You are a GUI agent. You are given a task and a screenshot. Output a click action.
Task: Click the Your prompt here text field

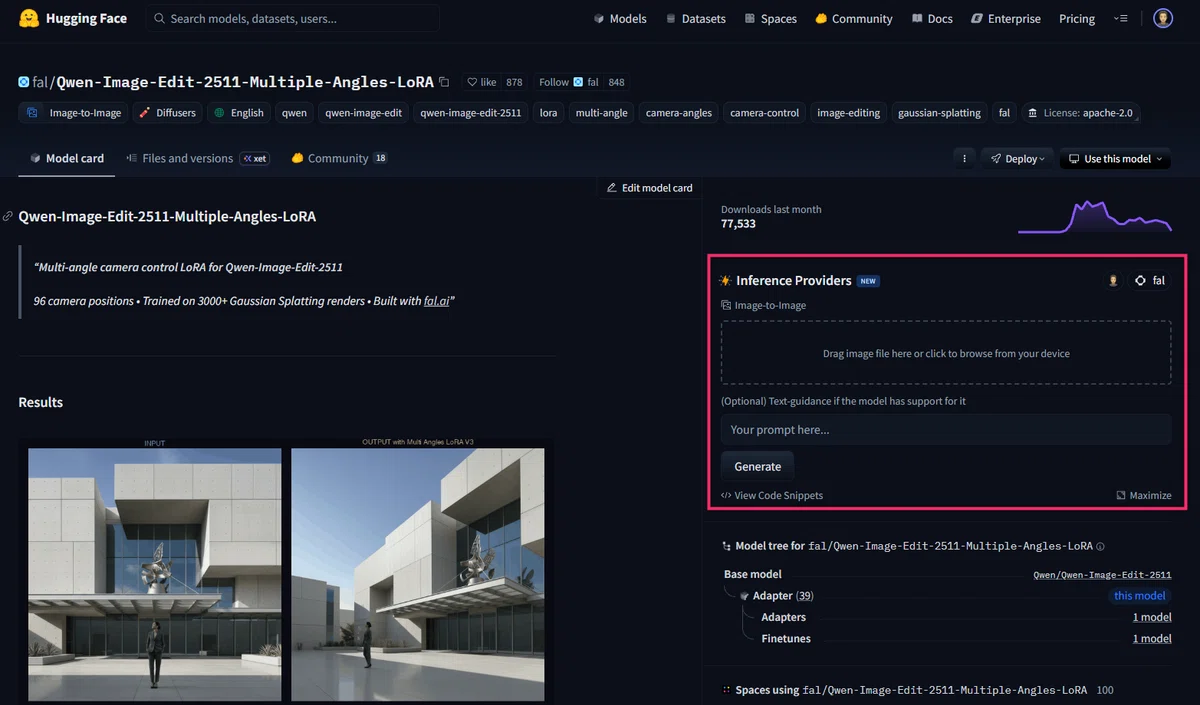pos(946,429)
